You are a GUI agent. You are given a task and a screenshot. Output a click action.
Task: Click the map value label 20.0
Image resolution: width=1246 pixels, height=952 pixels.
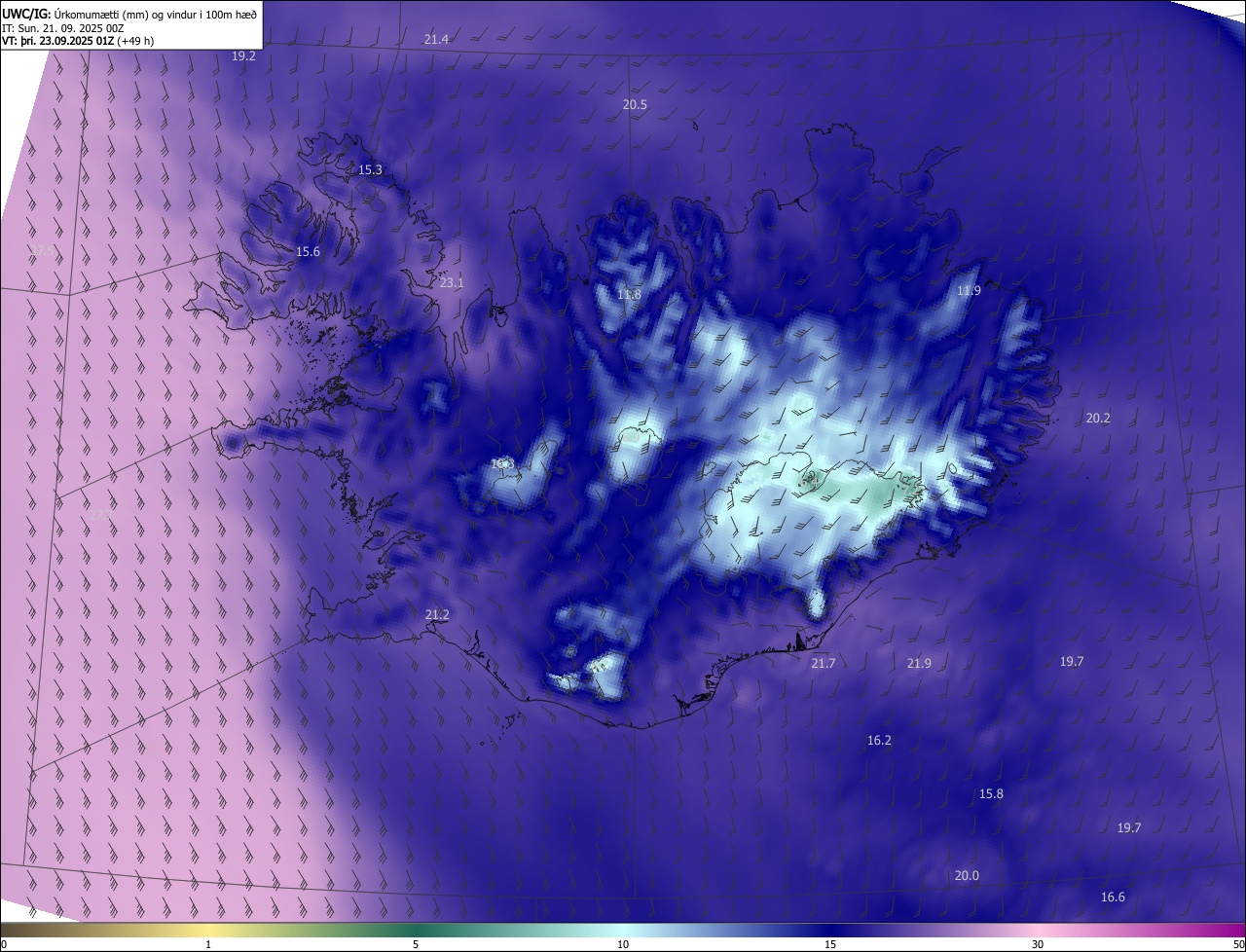point(967,875)
